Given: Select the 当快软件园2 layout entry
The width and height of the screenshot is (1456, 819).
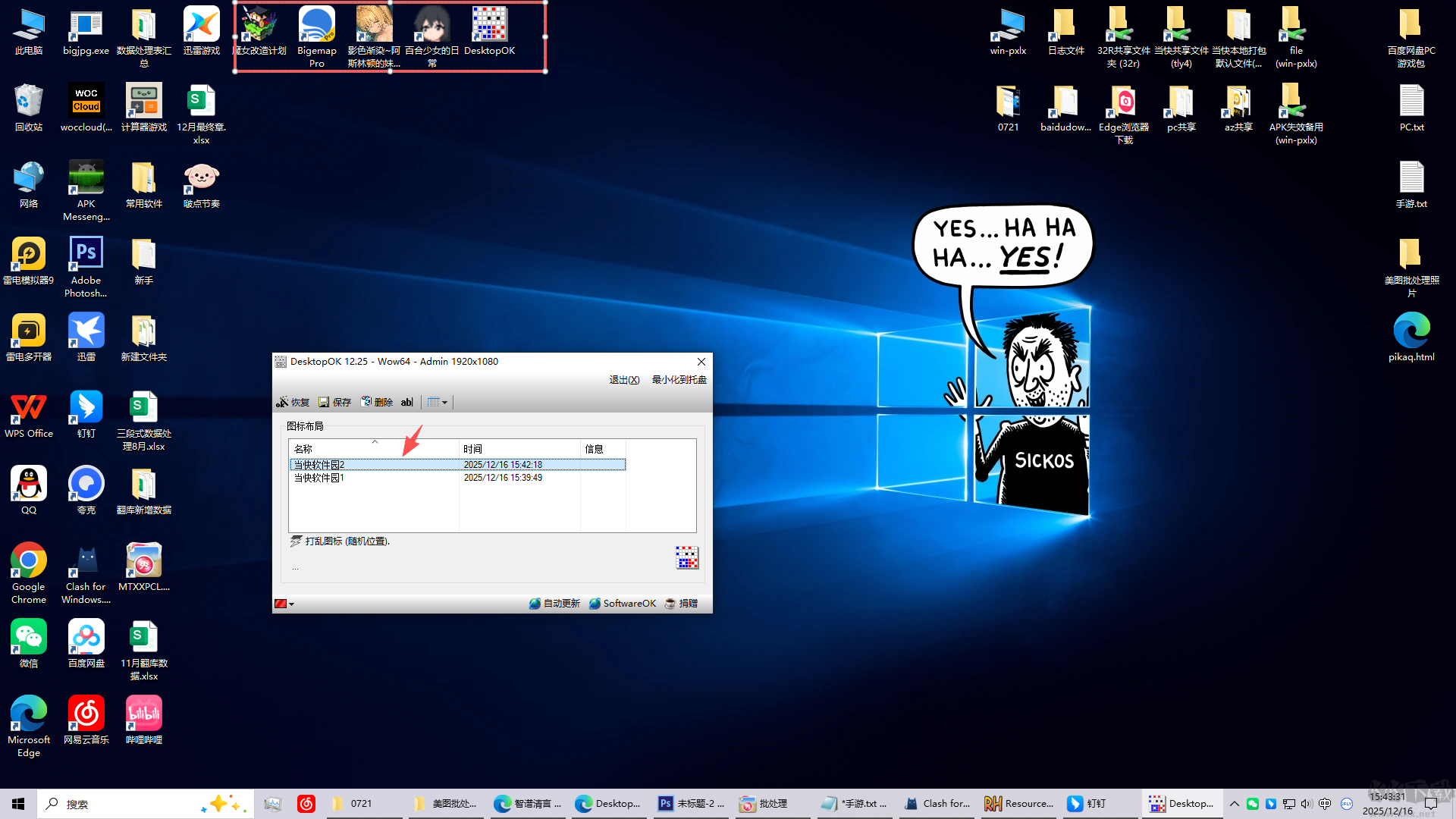Looking at the screenshot, I should (x=319, y=465).
